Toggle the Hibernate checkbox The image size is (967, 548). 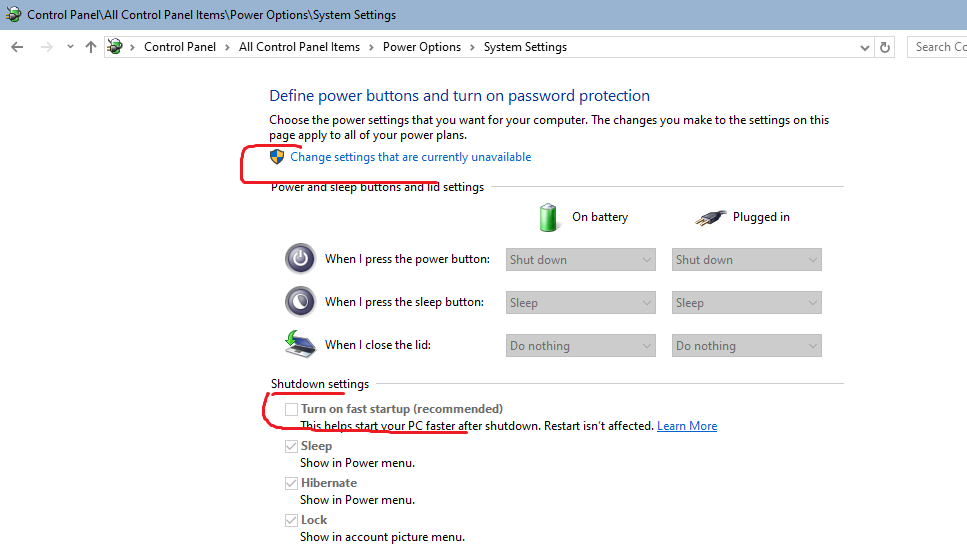291,483
